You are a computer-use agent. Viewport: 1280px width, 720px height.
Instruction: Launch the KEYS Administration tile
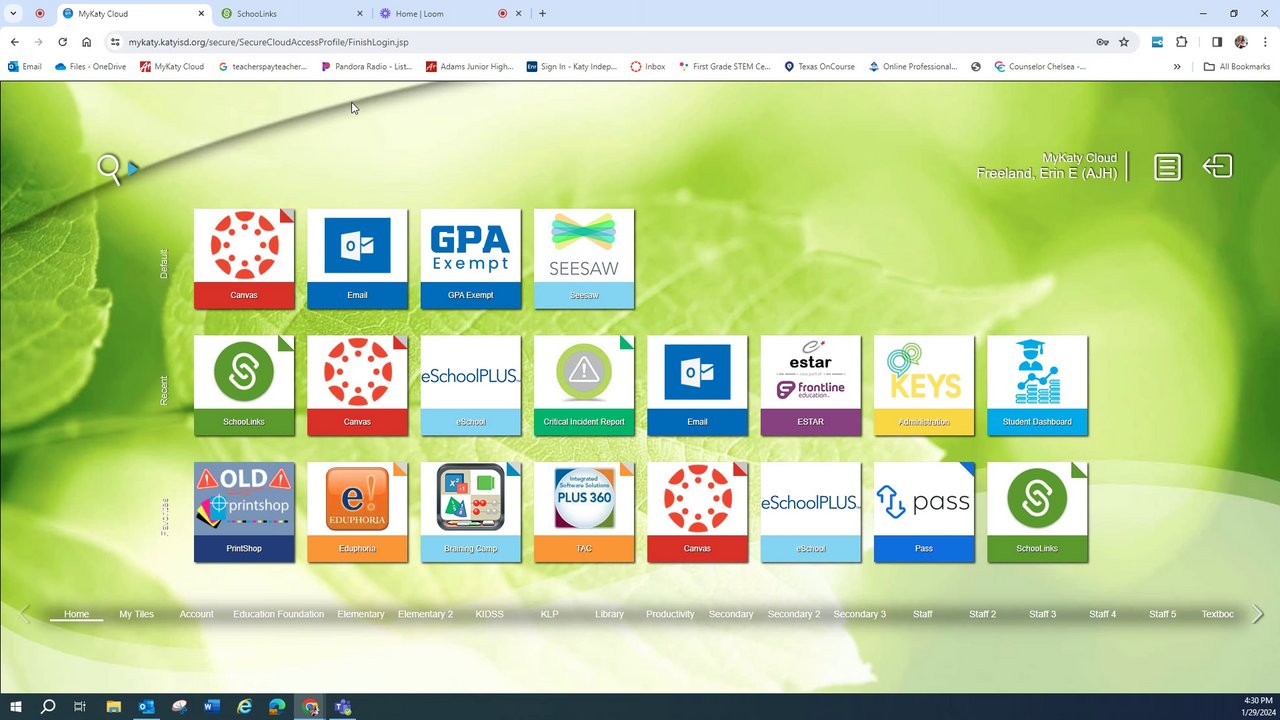924,385
